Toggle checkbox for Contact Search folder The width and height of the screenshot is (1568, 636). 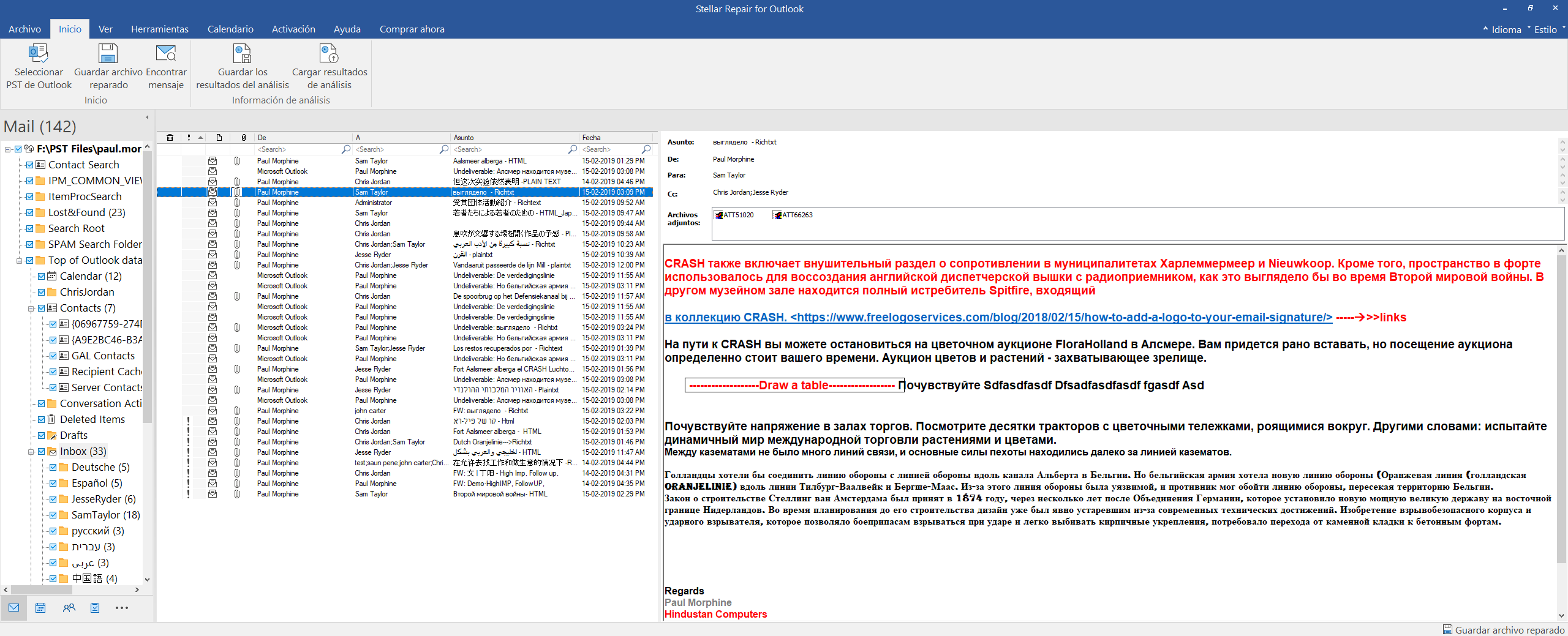point(29,165)
